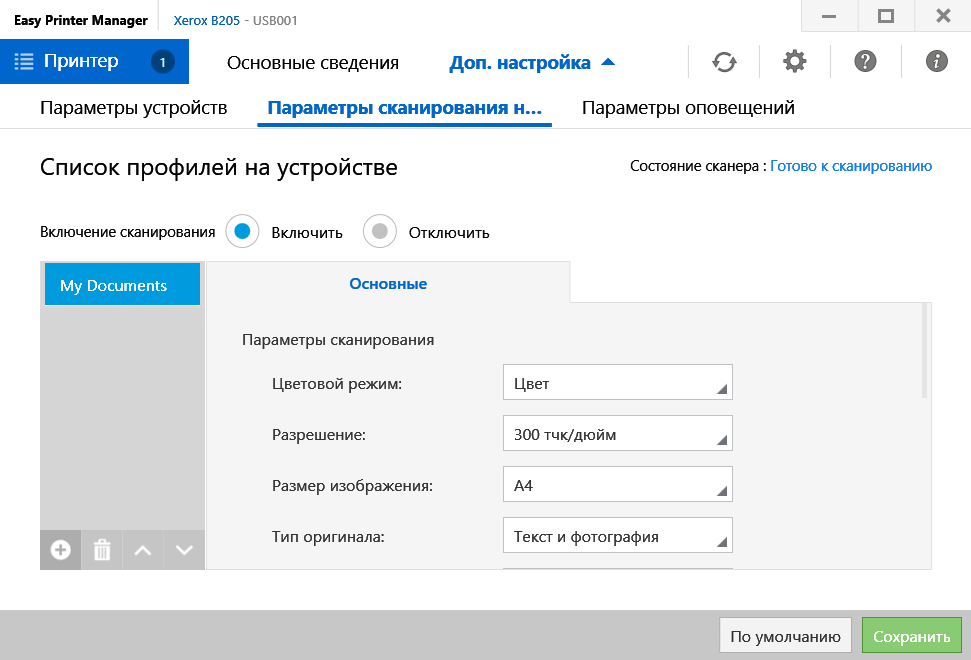Show program info with the info icon
This screenshot has height=660, width=971.
[x=937, y=62]
